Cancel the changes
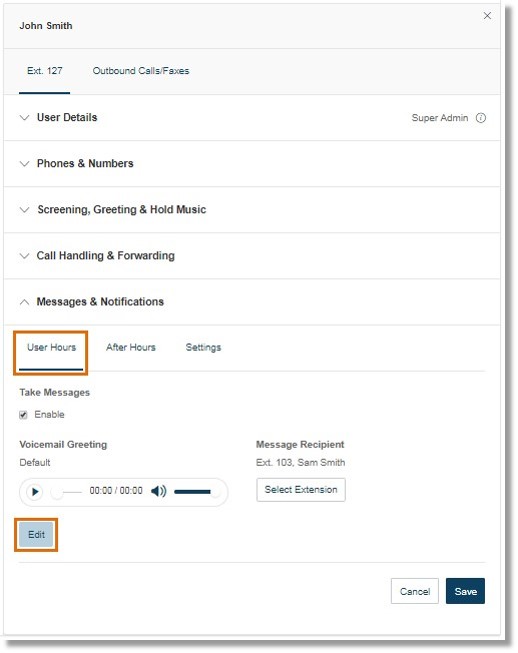The height and width of the screenshot is (653, 518). click(x=415, y=591)
